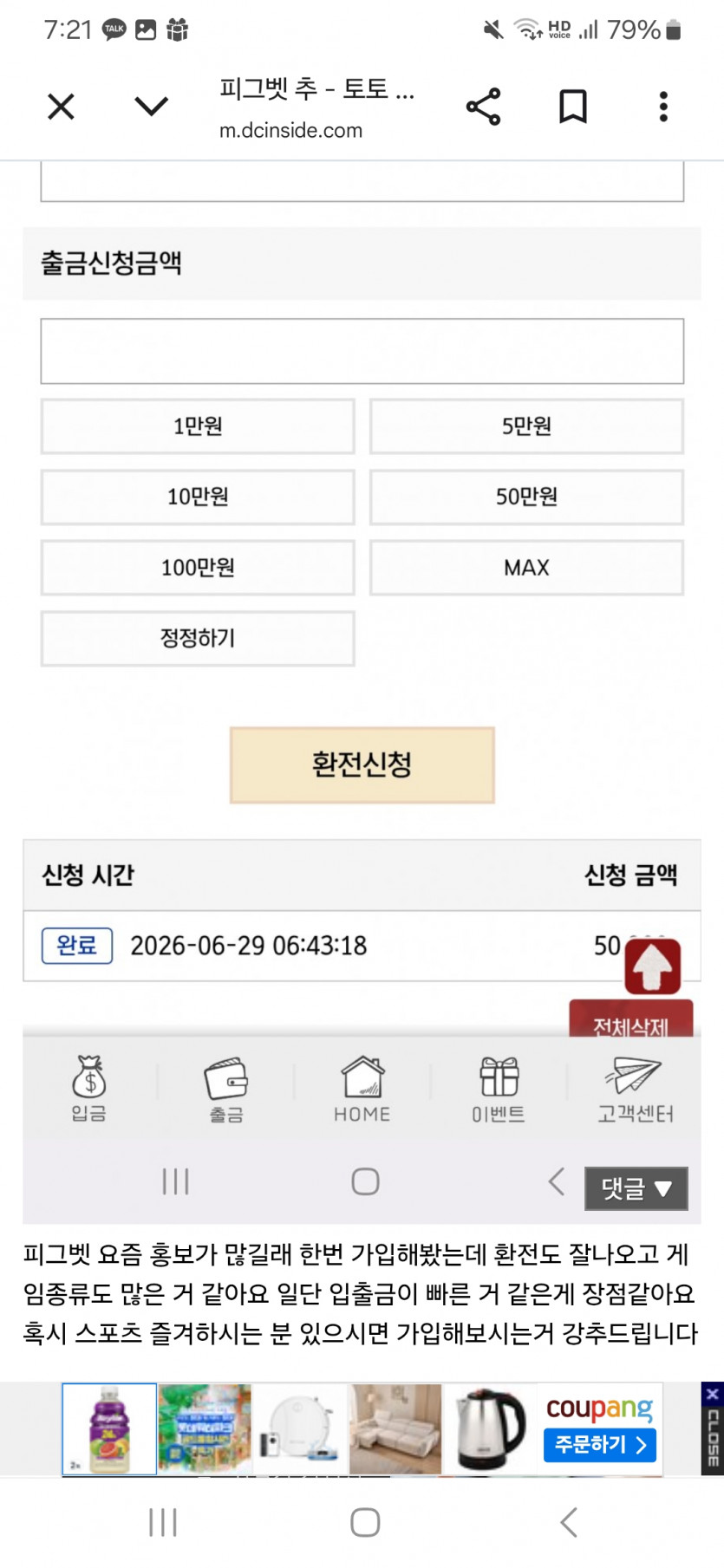Image resolution: width=724 pixels, height=1568 pixels.
Task: Tap the red scroll-to-top arrow icon
Action: (x=653, y=966)
